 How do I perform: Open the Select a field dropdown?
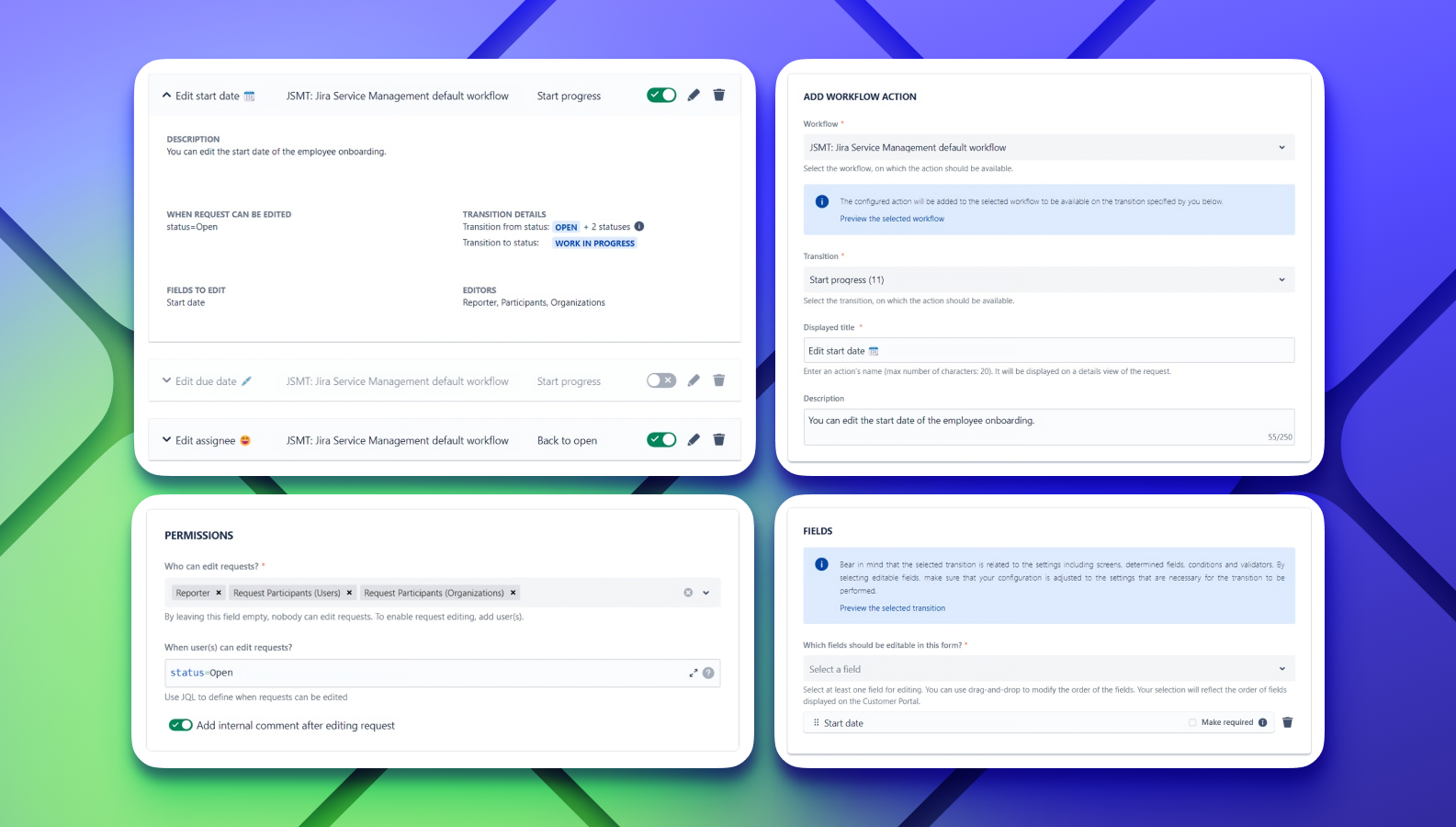click(x=1049, y=669)
